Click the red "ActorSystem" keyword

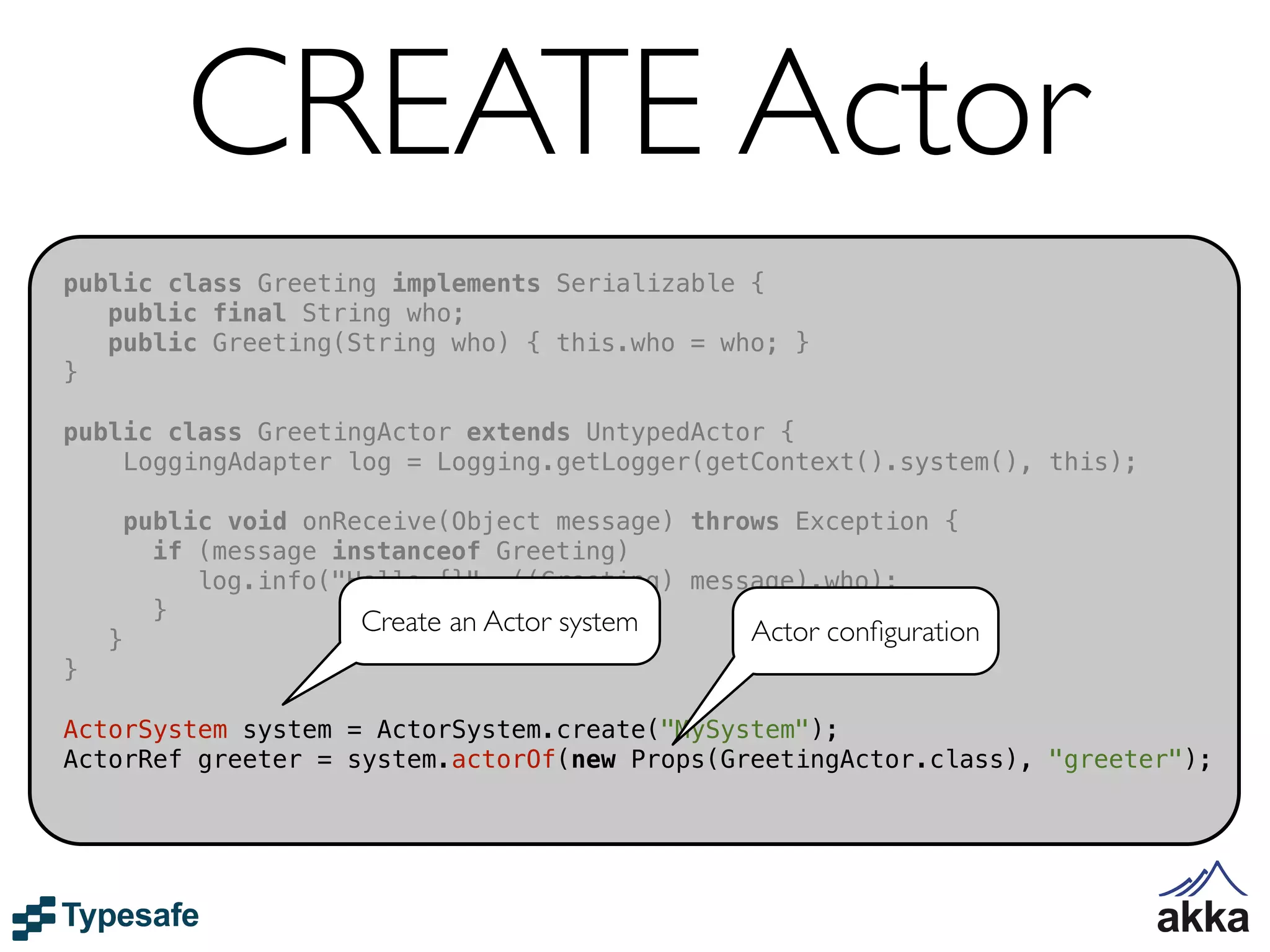tap(146, 729)
